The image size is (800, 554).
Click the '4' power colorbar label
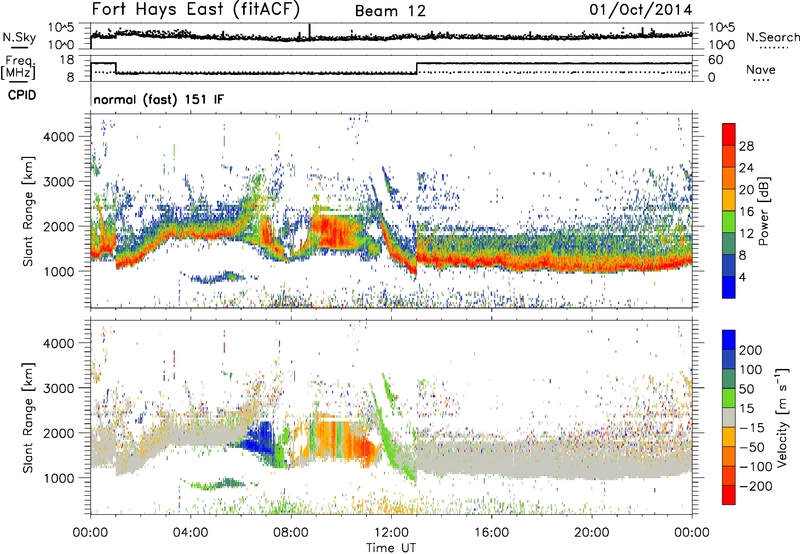pos(742,277)
